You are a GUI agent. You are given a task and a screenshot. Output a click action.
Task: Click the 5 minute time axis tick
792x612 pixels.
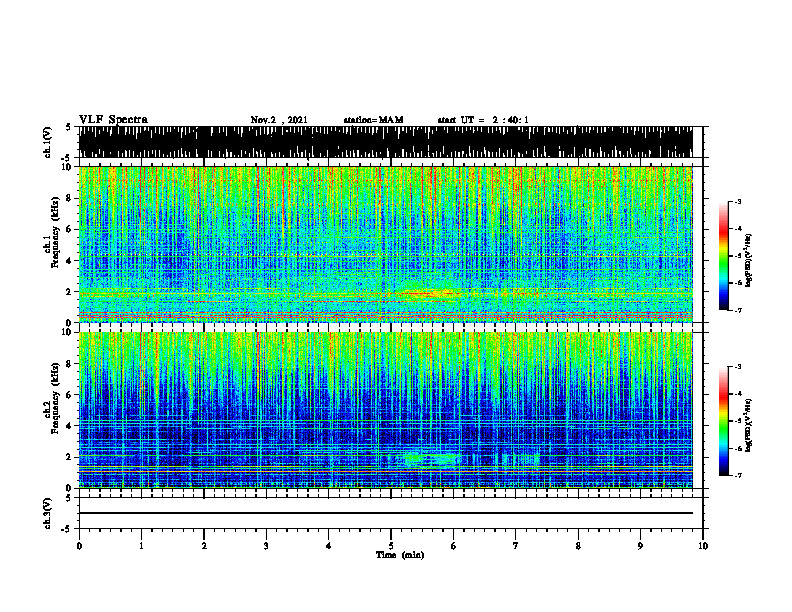click(x=391, y=546)
